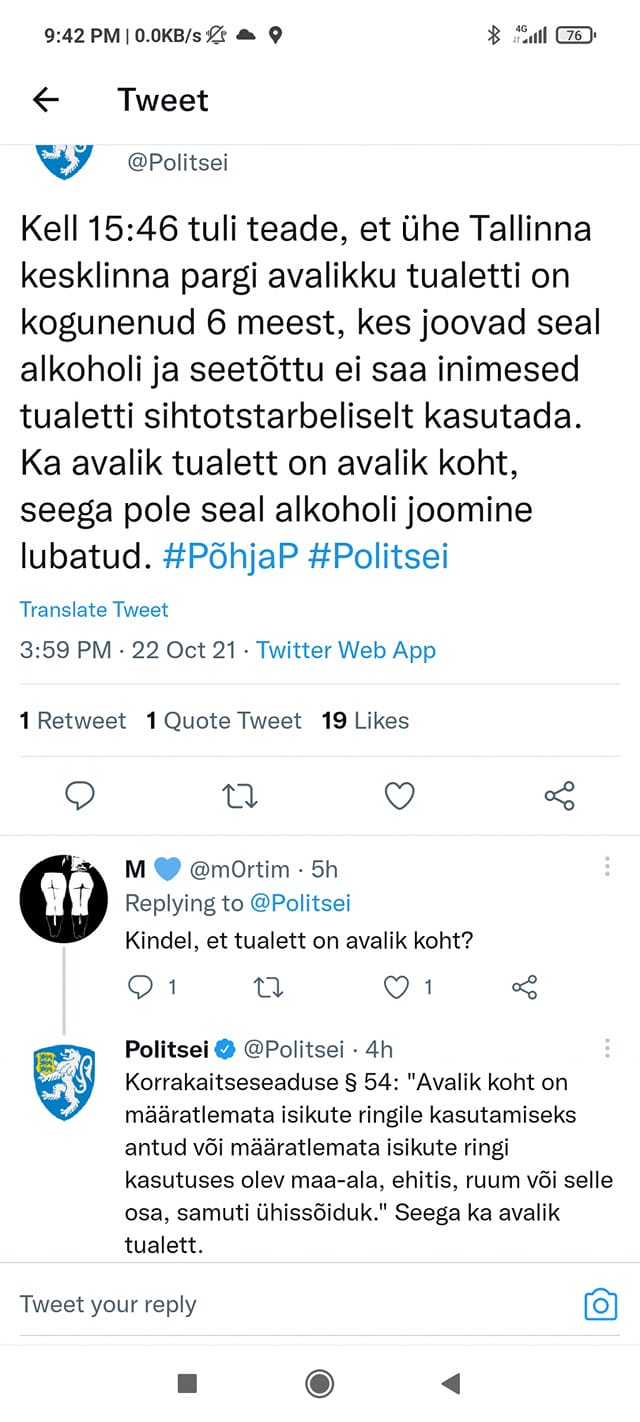Click Translate Tweet link
640x1422 pixels.
tap(94, 610)
